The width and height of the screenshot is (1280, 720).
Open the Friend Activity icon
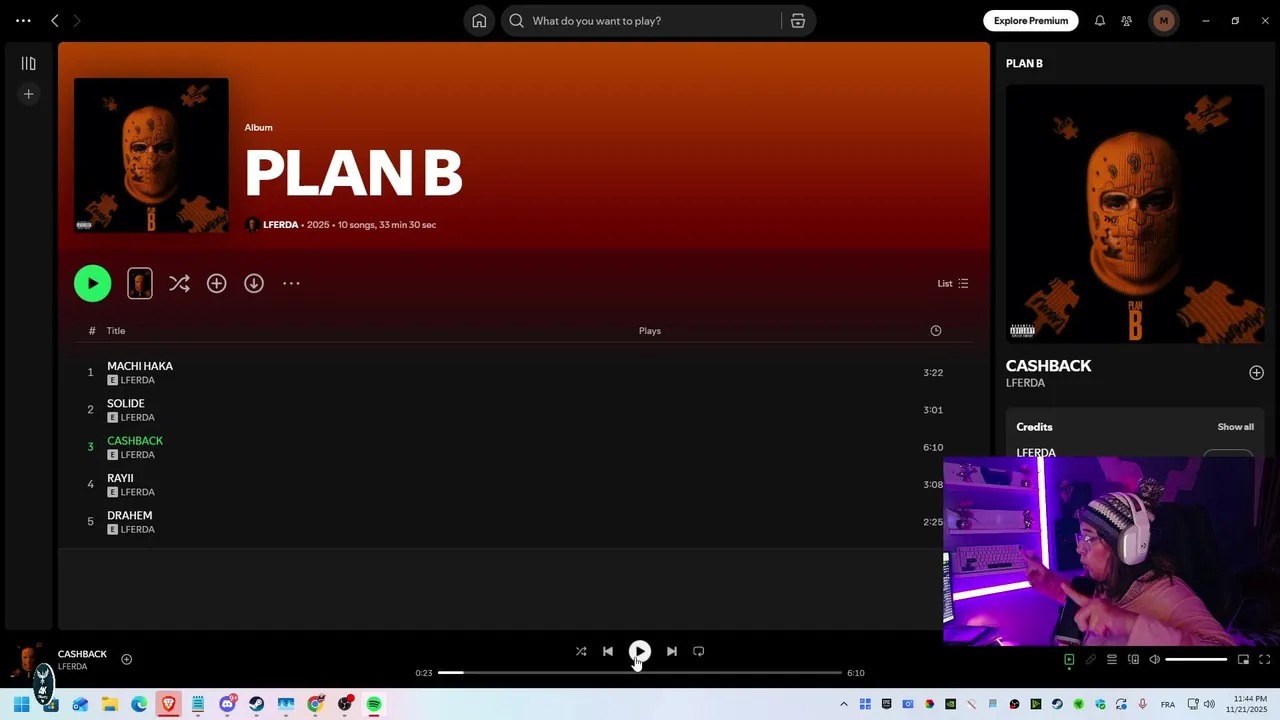(1127, 21)
